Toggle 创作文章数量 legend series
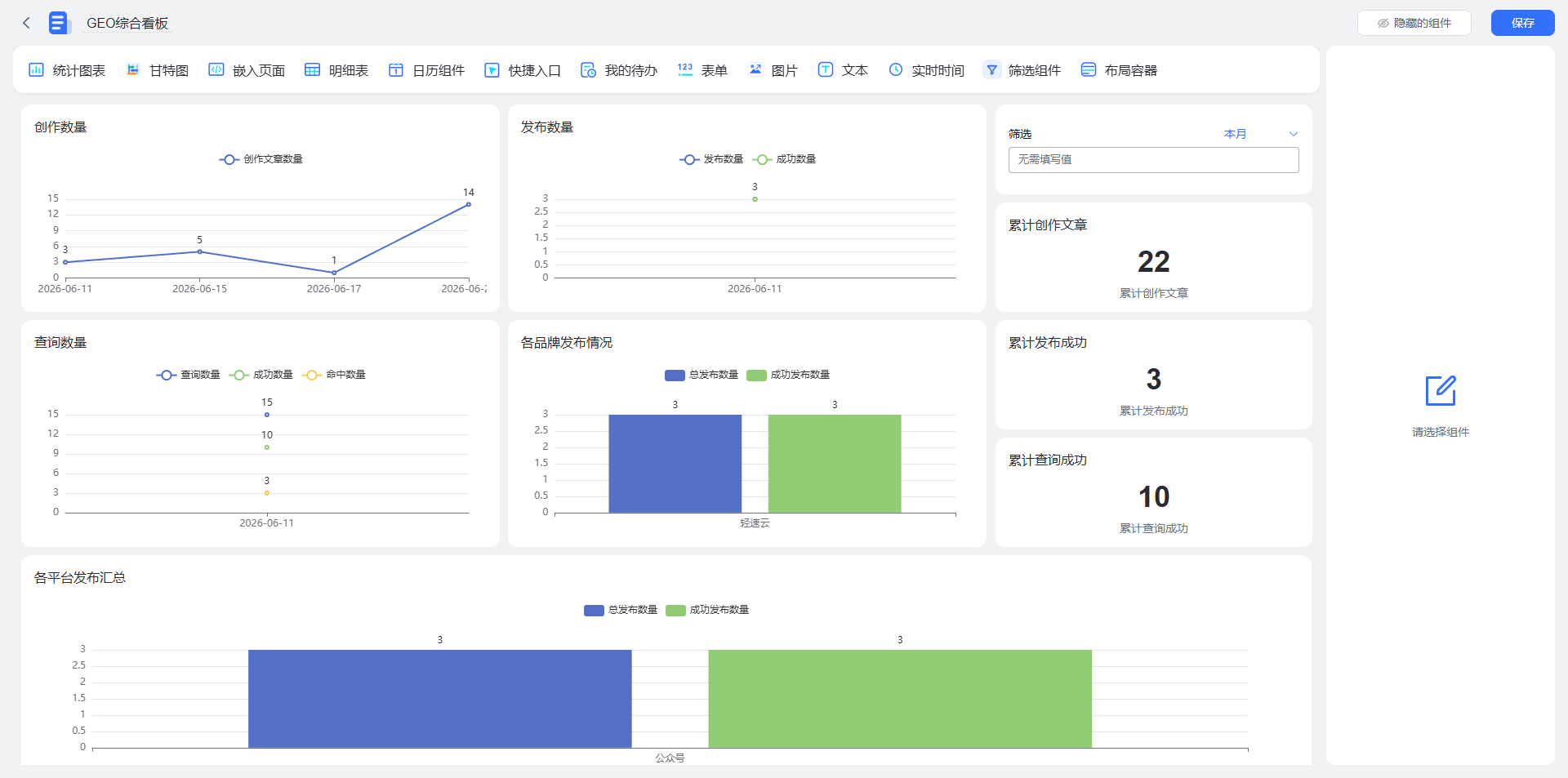This screenshot has height=778, width=1568. click(261, 159)
